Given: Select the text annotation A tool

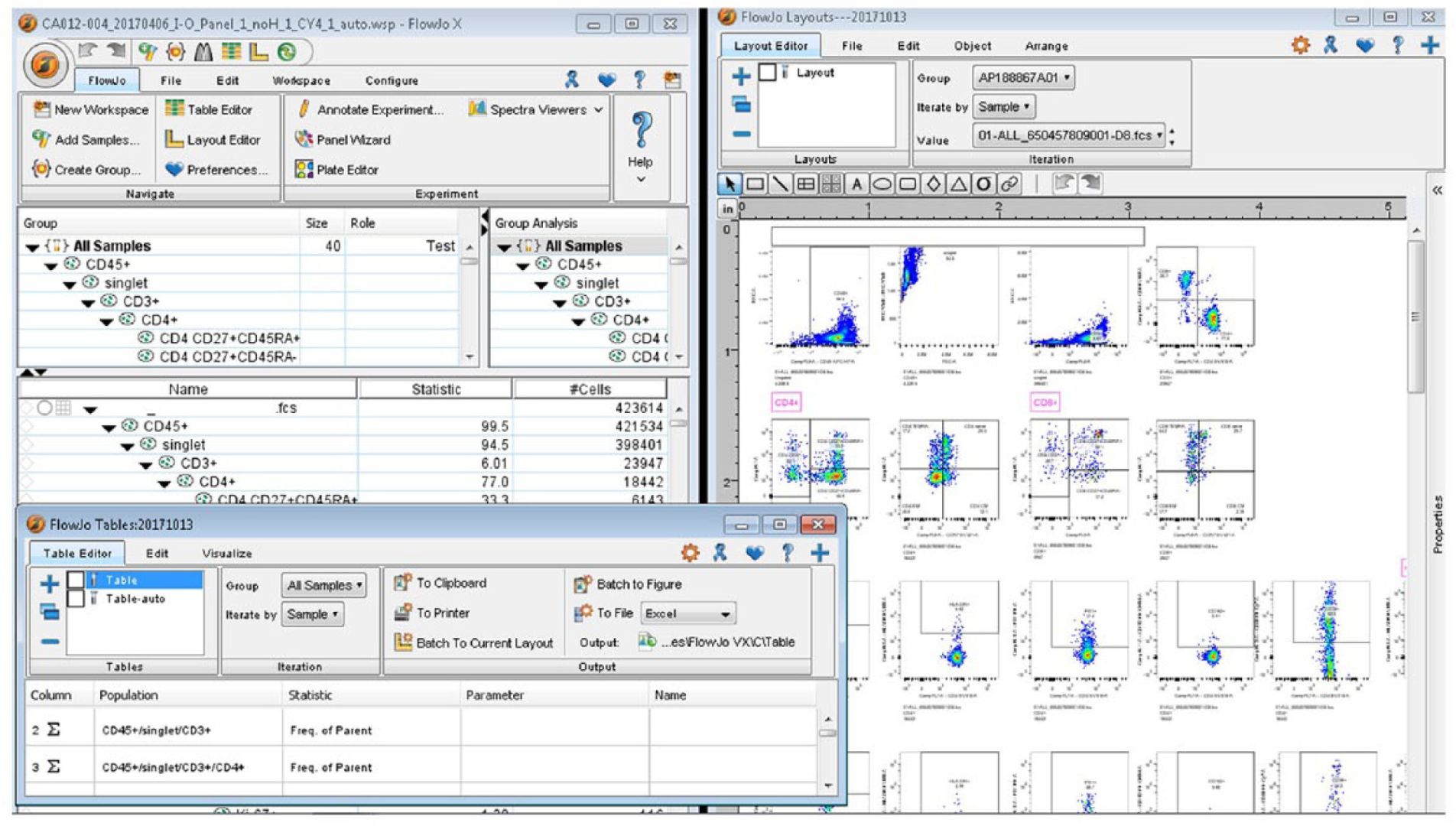Looking at the screenshot, I should [856, 184].
